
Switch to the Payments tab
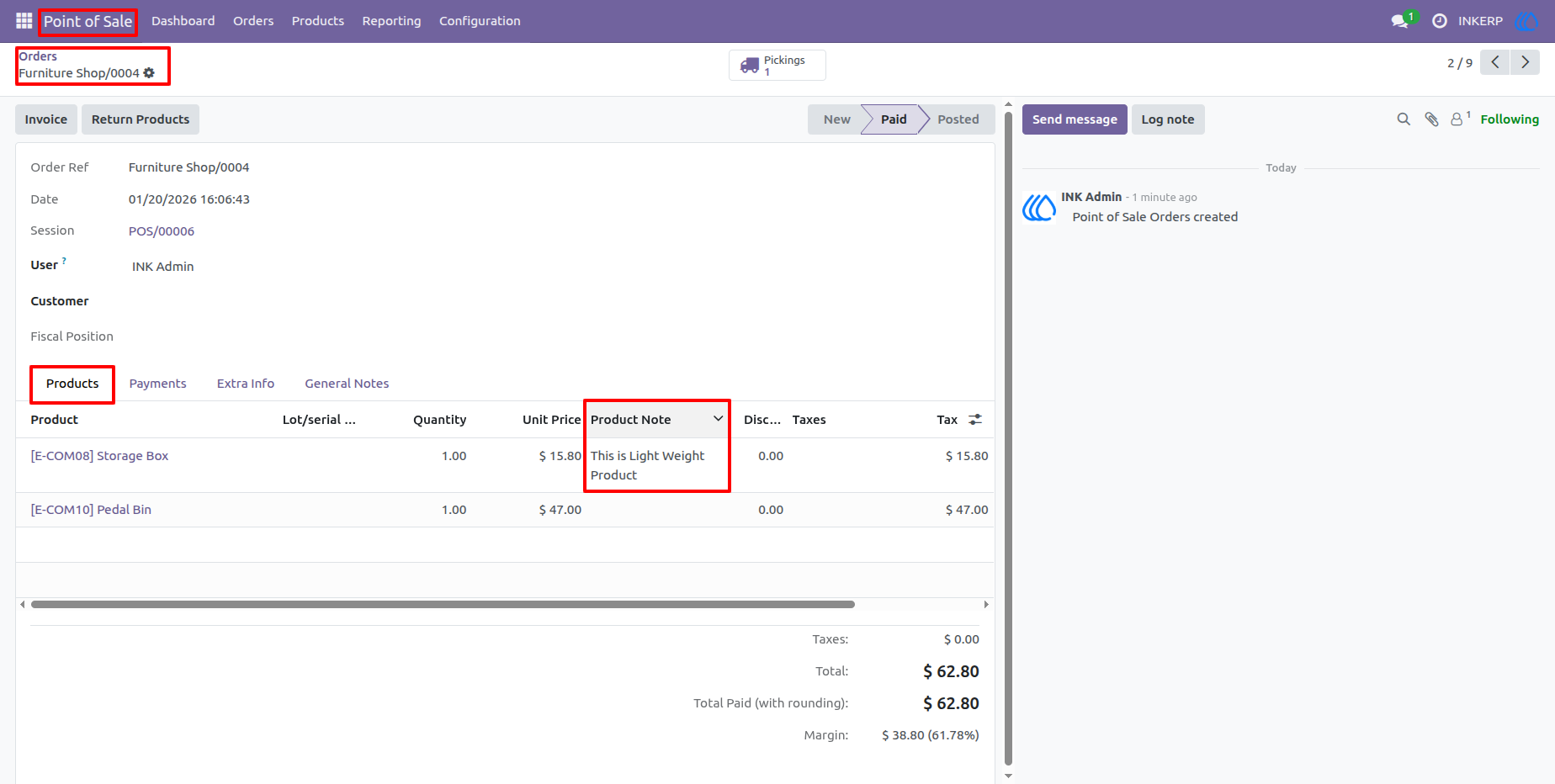click(x=157, y=384)
